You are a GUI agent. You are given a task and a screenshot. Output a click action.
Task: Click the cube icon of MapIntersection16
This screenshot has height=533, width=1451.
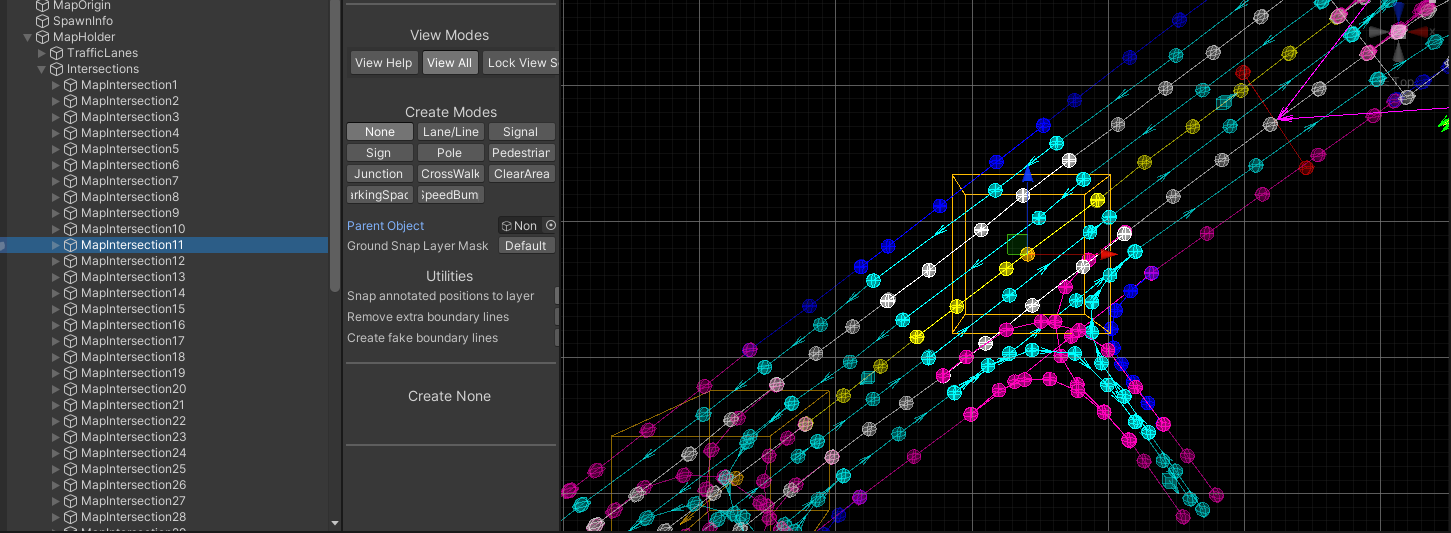pyautogui.click(x=71, y=325)
